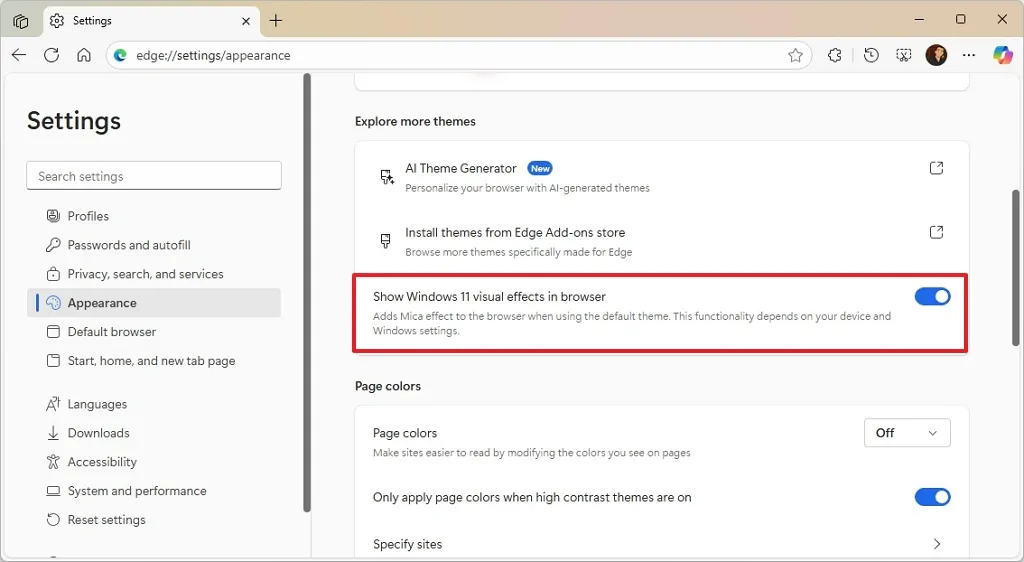Select the Appearance settings section
1024x562 pixels.
(x=154, y=303)
